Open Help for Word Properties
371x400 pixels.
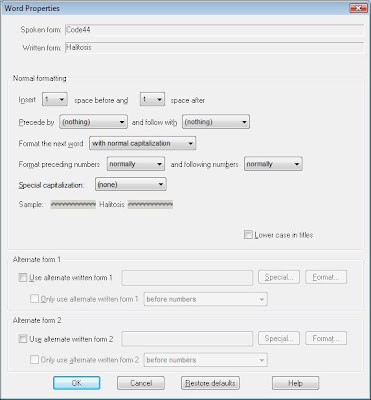[295, 383]
